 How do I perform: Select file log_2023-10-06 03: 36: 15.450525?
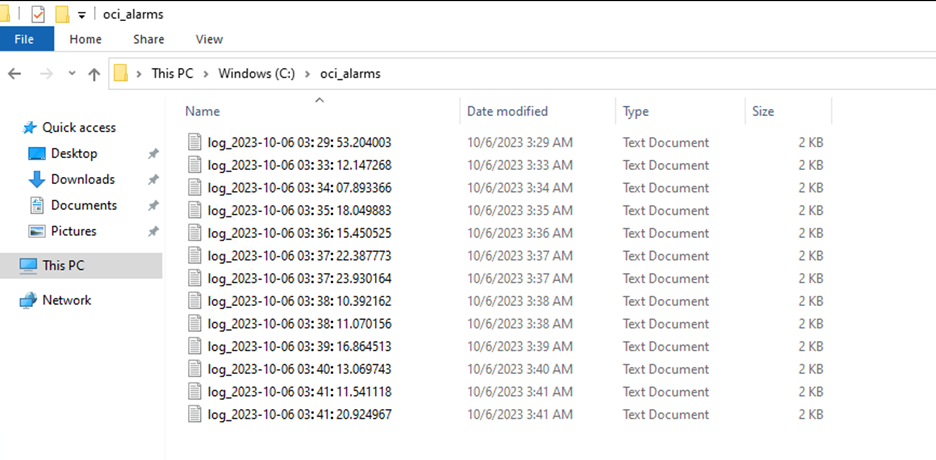[x=300, y=233]
